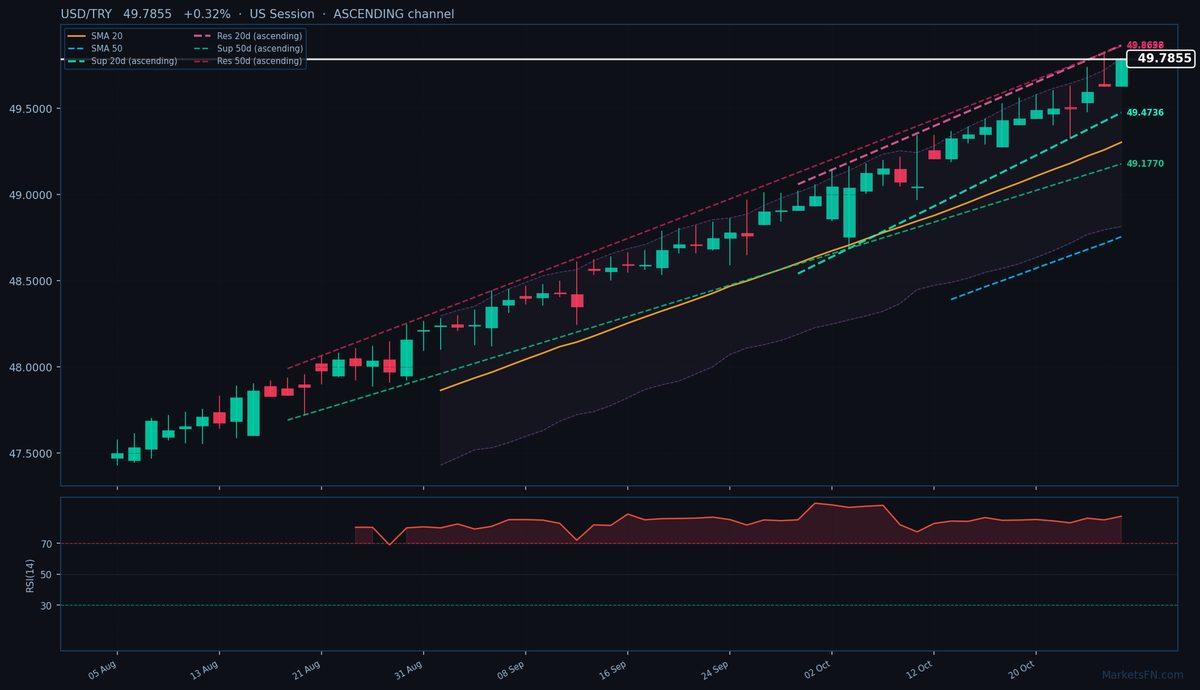Click the ASCENDING channel text in the title
Viewport: 1200px width, 690px height.
(394, 14)
